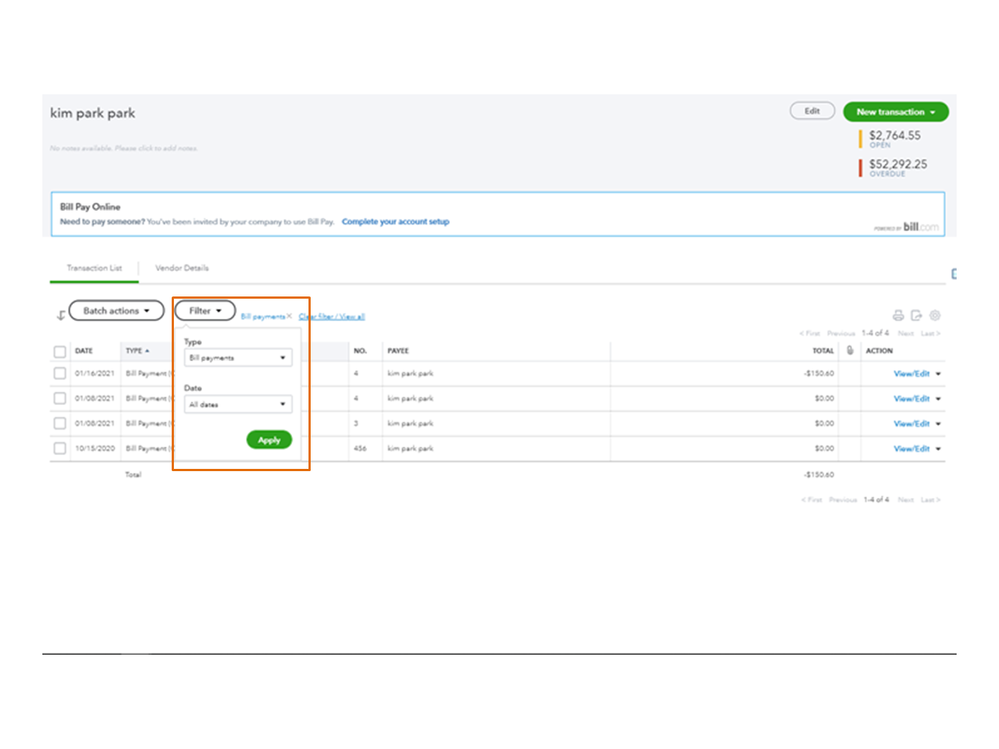Click the -$150.60 total in 01/16/2021 row
999x749 pixels.
[x=819, y=373]
